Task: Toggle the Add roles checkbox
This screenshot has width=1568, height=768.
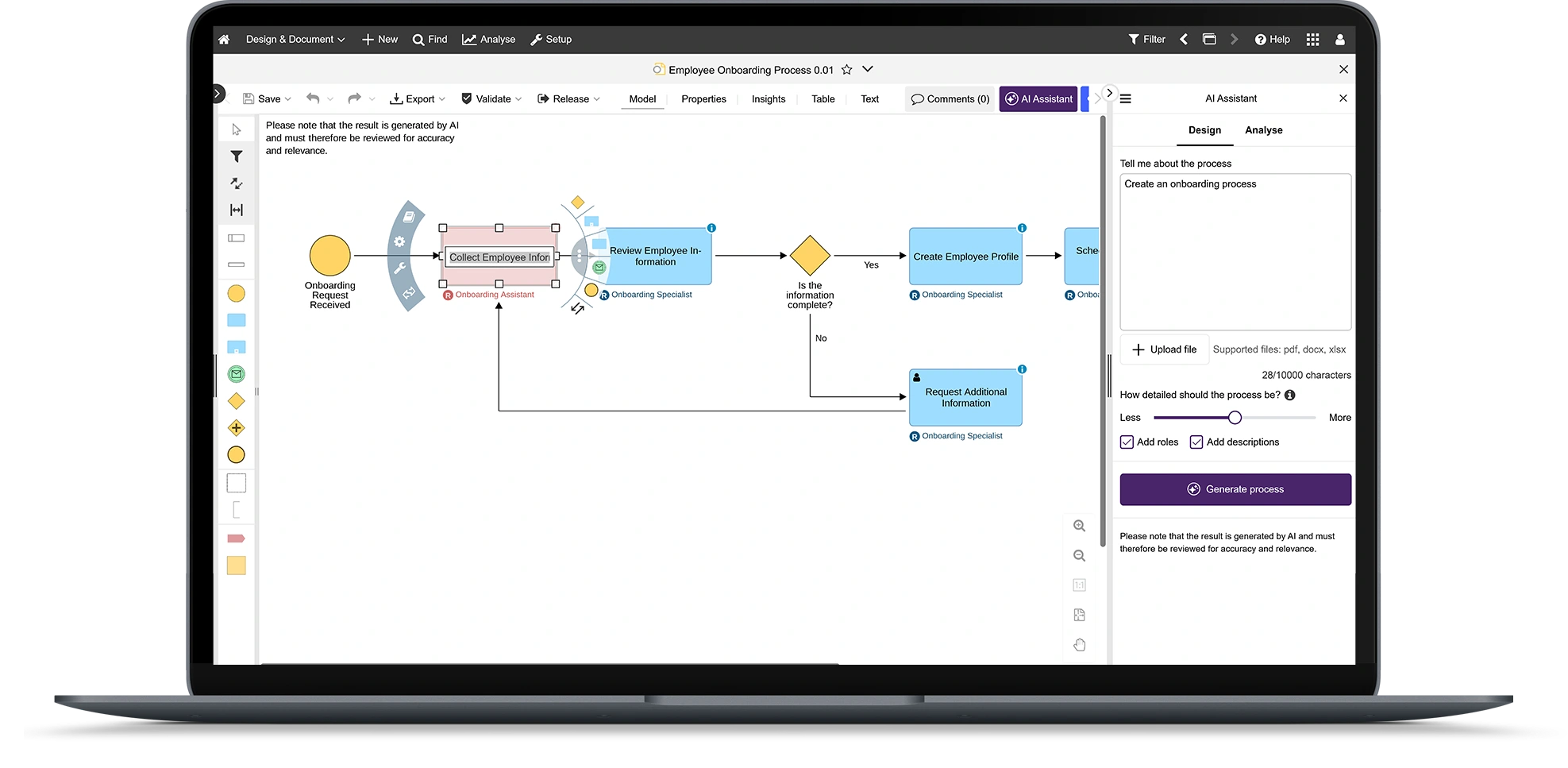Action: (1127, 442)
